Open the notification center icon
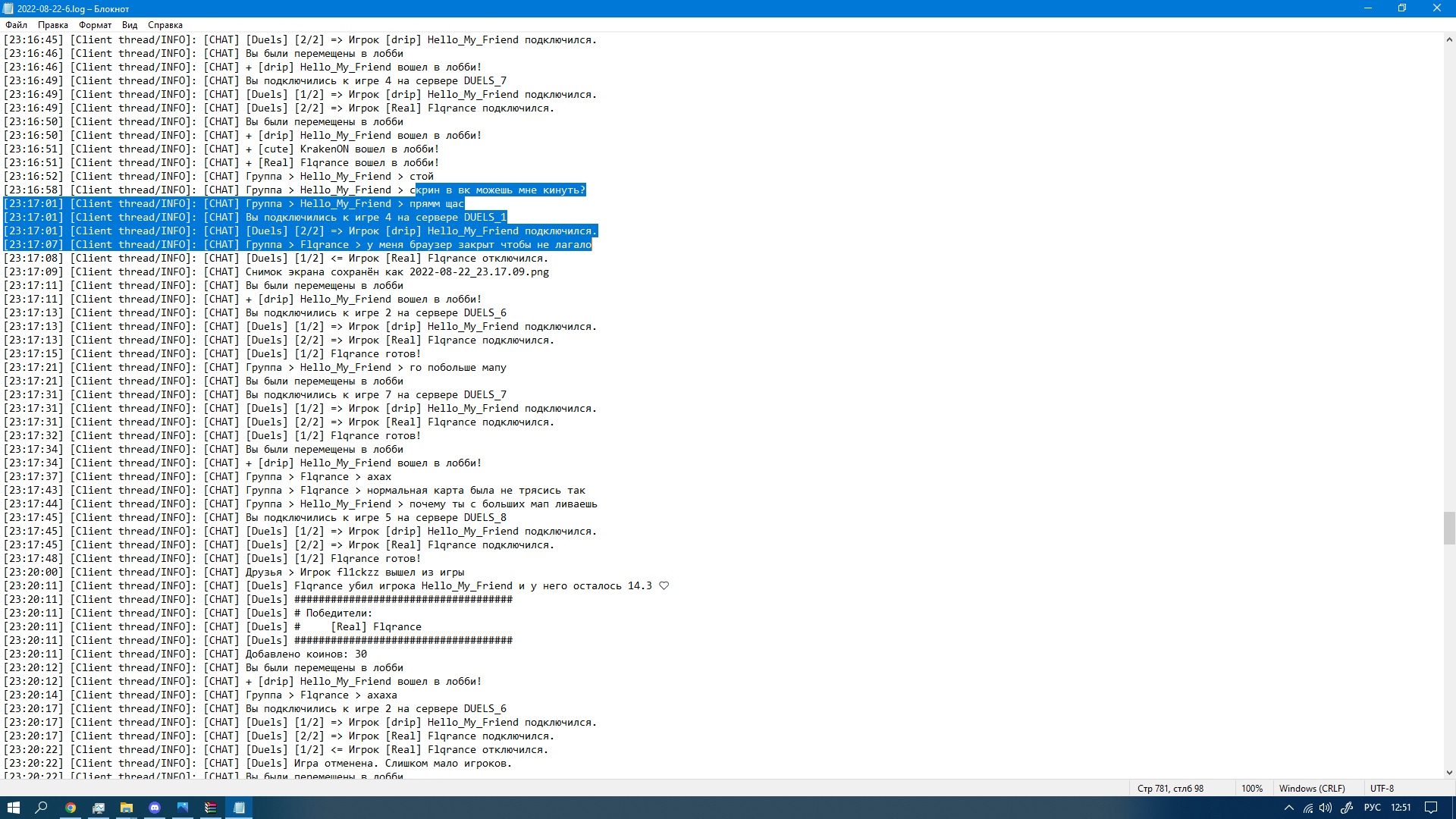Image resolution: width=1456 pixels, height=819 pixels. 1430,808
